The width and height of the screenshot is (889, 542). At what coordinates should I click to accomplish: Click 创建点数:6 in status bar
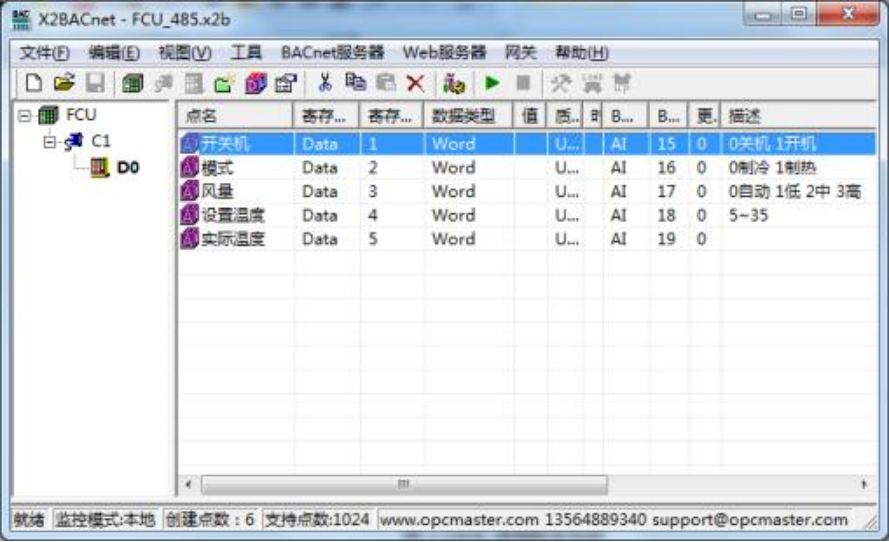coord(210,519)
